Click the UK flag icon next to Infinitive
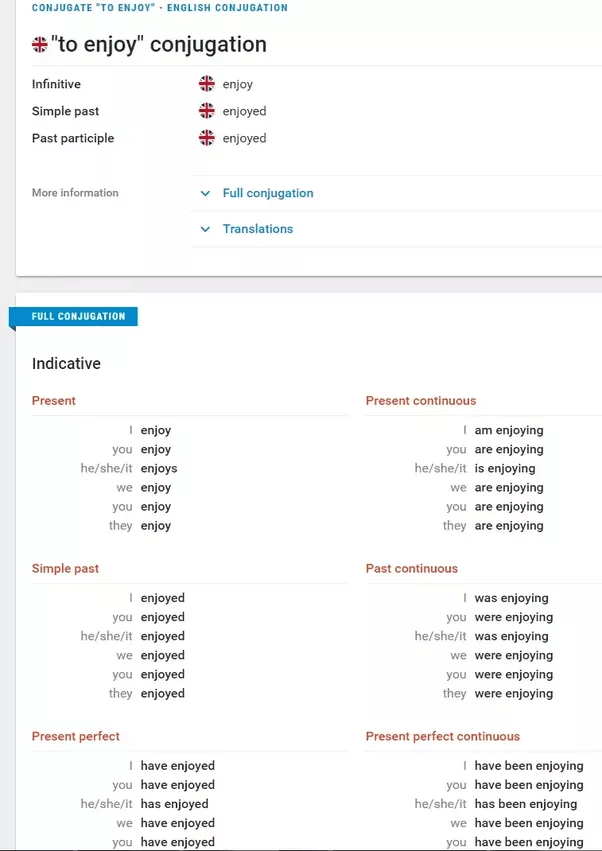Image resolution: width=602 pixels, height=851 pixels. 206,84
